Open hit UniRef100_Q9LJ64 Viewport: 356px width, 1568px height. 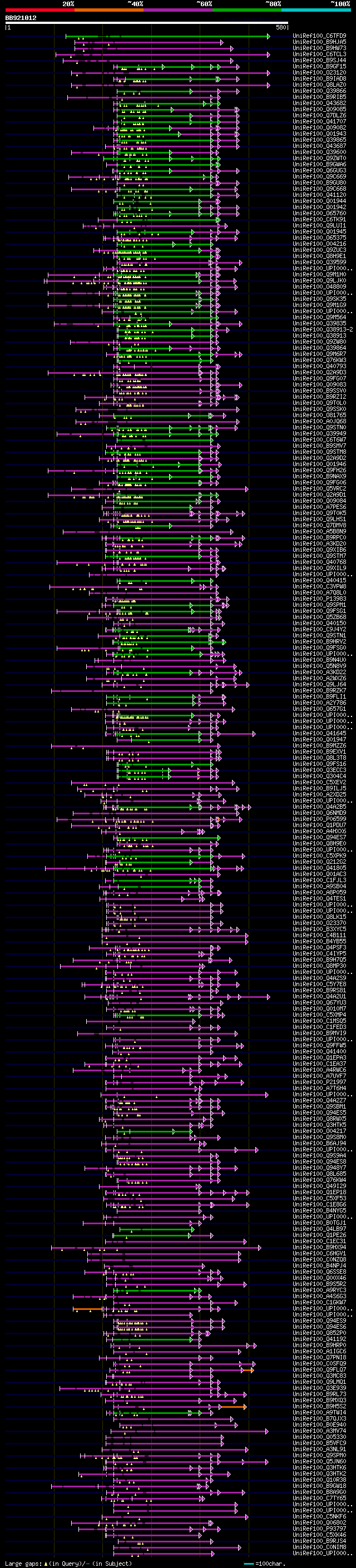(x=319, y=684)
